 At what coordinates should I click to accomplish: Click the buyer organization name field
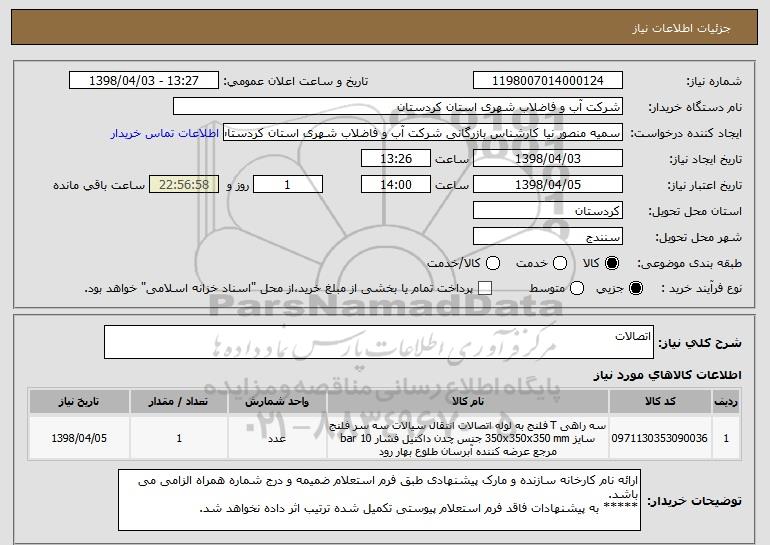point(398,107)
